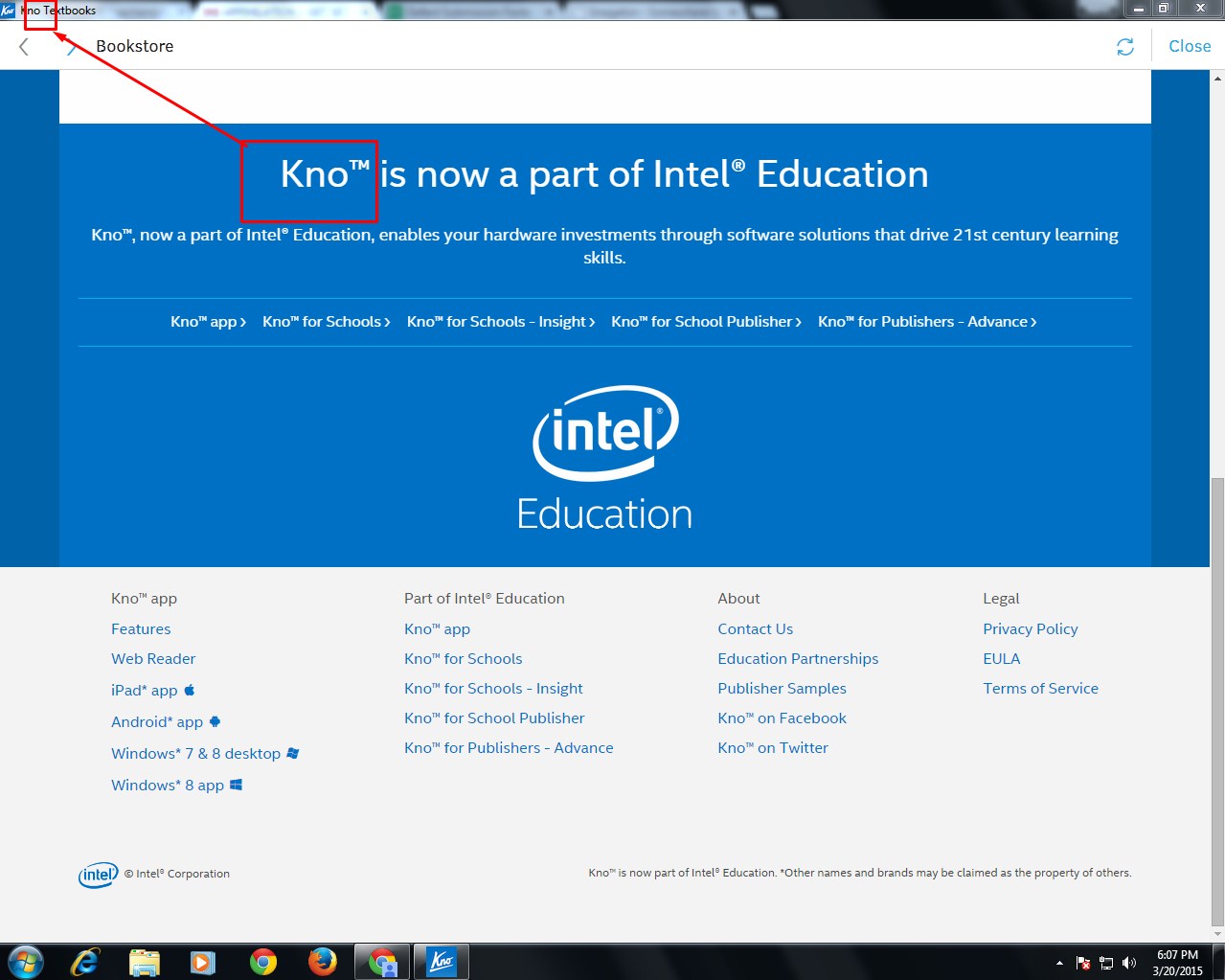
Task: Show hidden system tray icons
Action: [x=1059, y=963]
